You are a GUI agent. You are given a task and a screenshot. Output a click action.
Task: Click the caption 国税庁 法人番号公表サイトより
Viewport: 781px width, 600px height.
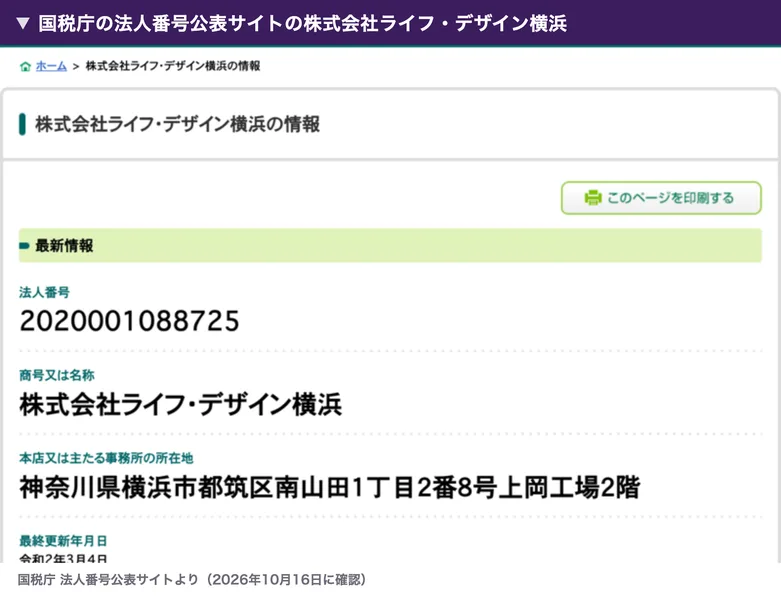(x=108, y=580)
